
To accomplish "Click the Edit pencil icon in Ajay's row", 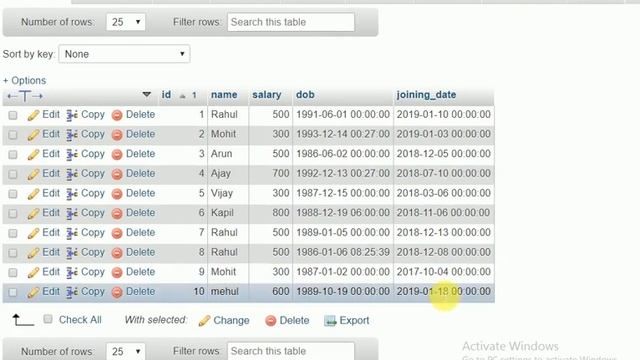I will click(33, 174).
